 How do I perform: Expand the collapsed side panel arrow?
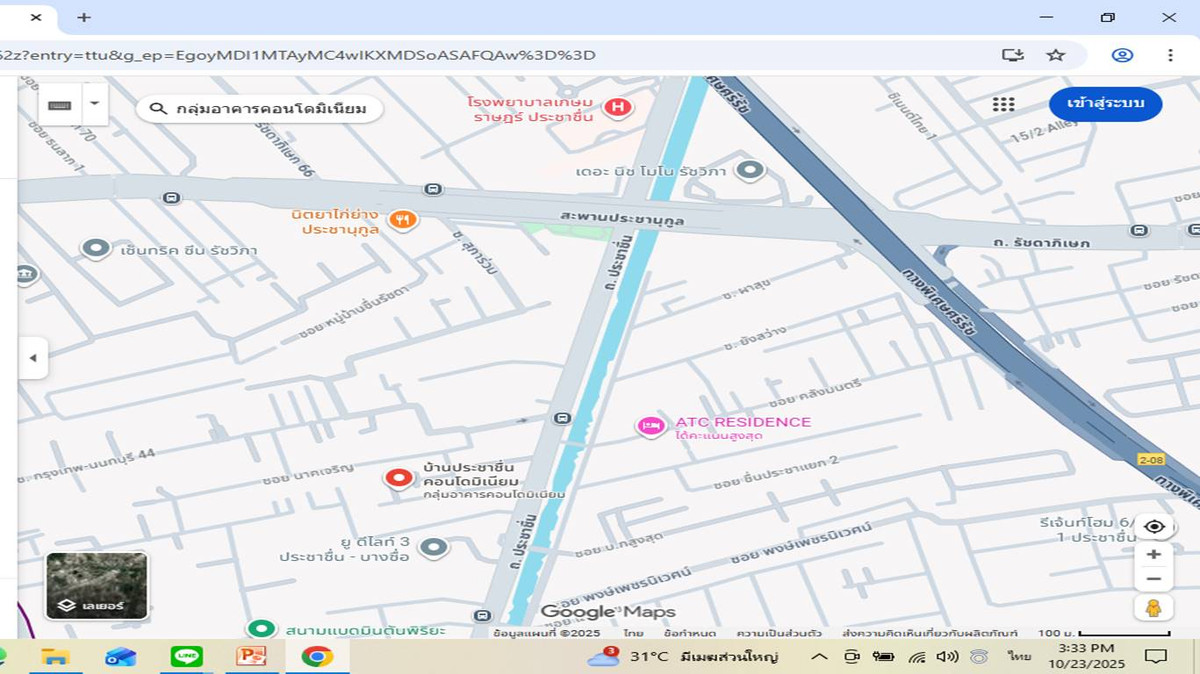(32, 358)
